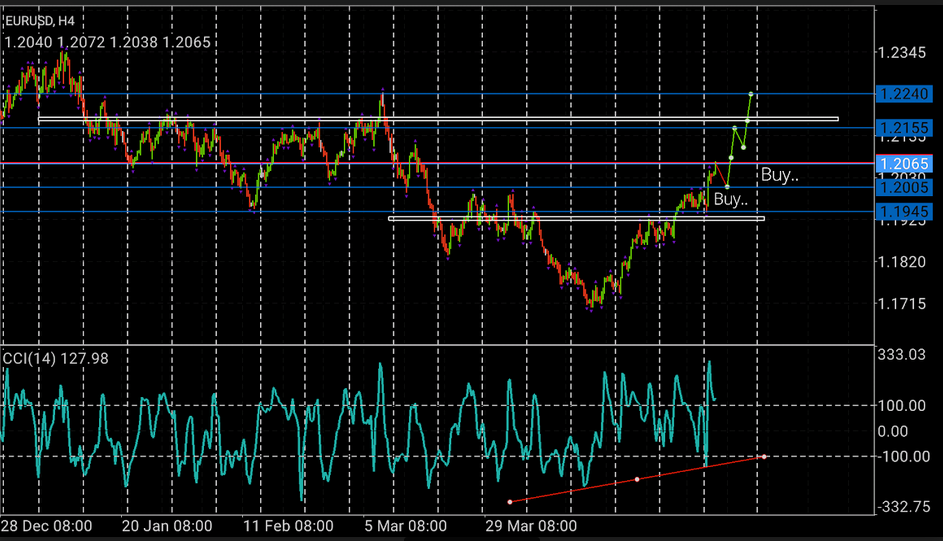The width and height of the screenshot is (943, 541).
Task: Click the 1.1945 price level tag
Action: point(904,212)
